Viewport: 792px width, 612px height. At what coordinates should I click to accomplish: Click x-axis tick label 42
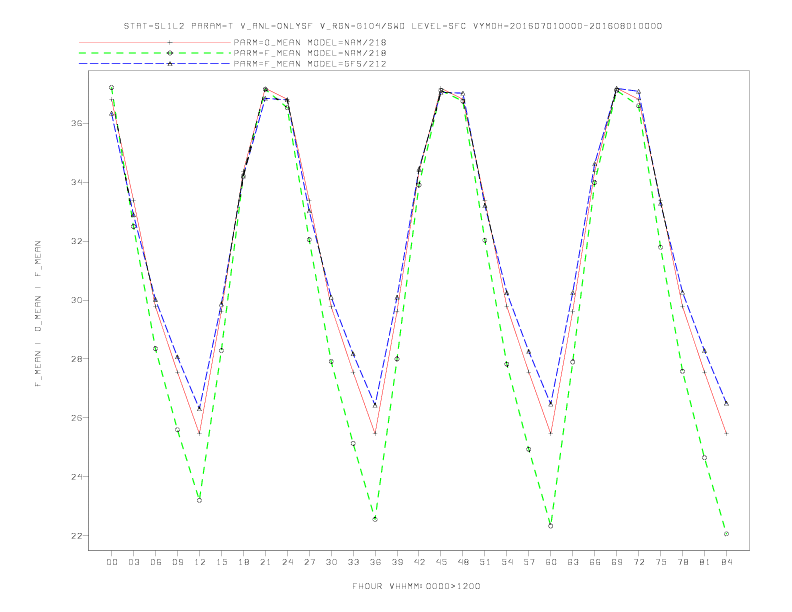click(x=419, y=562)
